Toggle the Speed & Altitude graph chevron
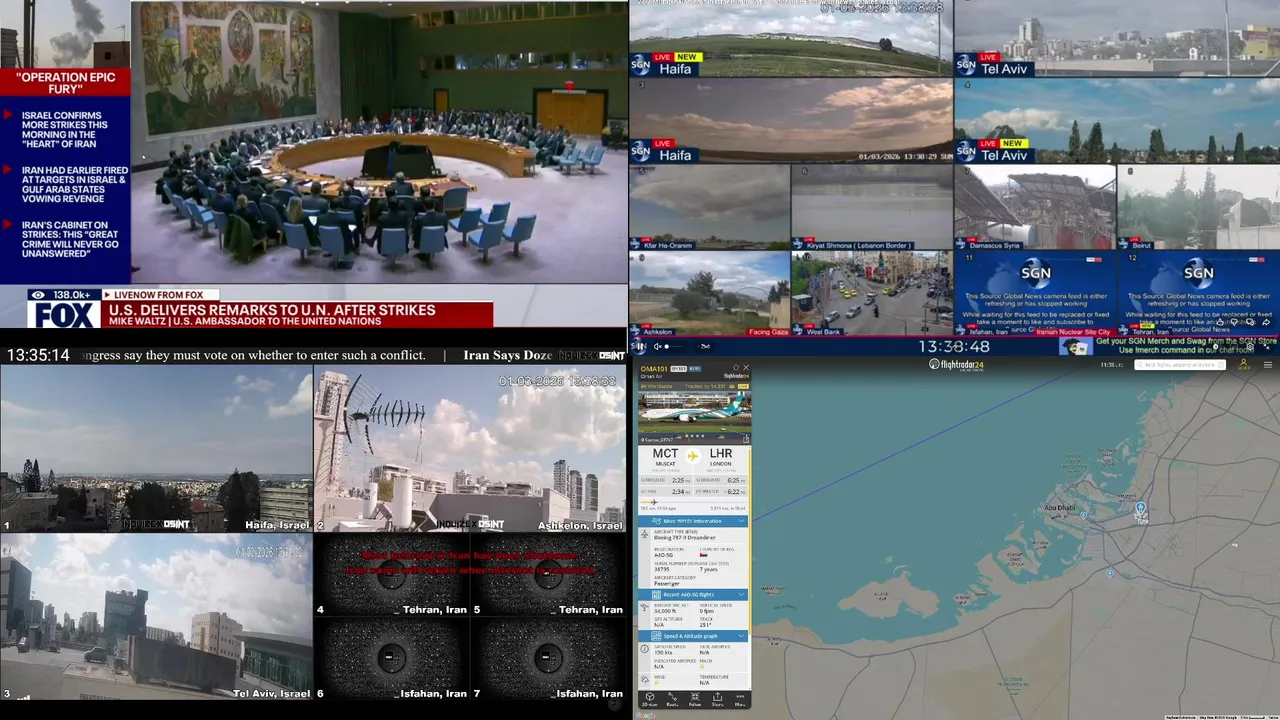Image resolution: width=1280 pixels, height=720 pixels. [x=741, y=636]
